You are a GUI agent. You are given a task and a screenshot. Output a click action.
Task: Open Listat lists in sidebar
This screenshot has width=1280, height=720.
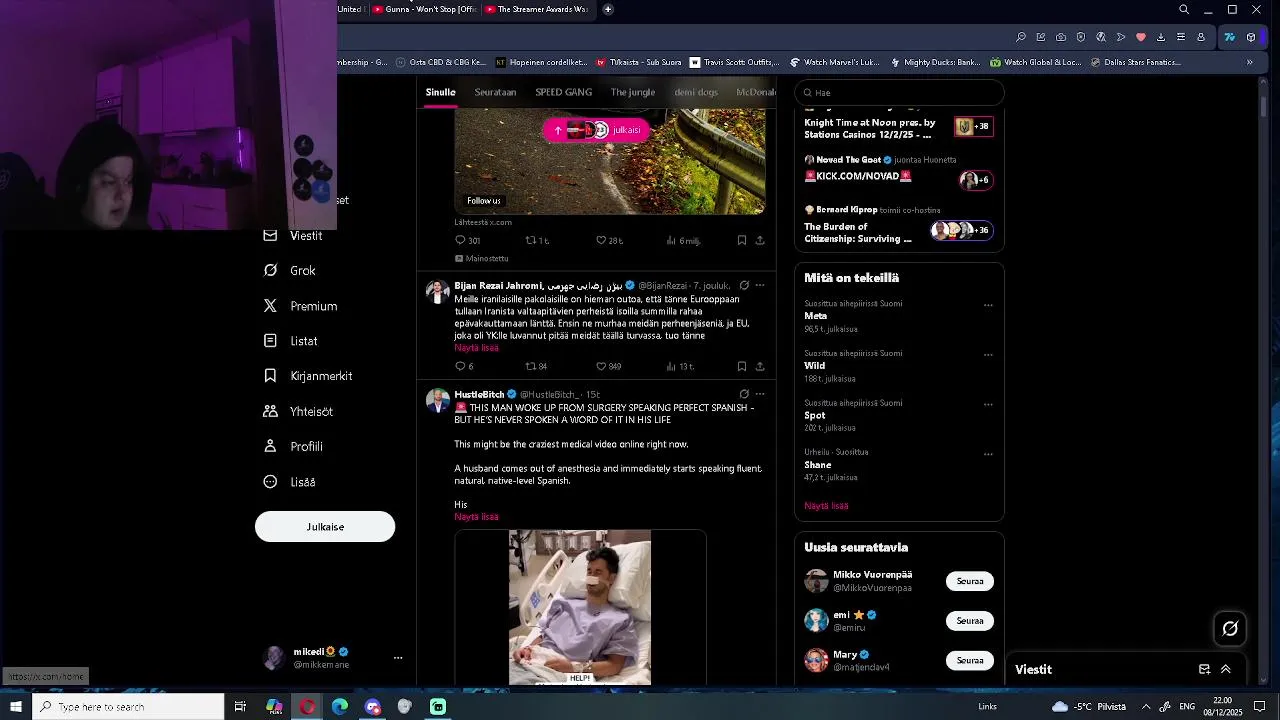[291, 341]
